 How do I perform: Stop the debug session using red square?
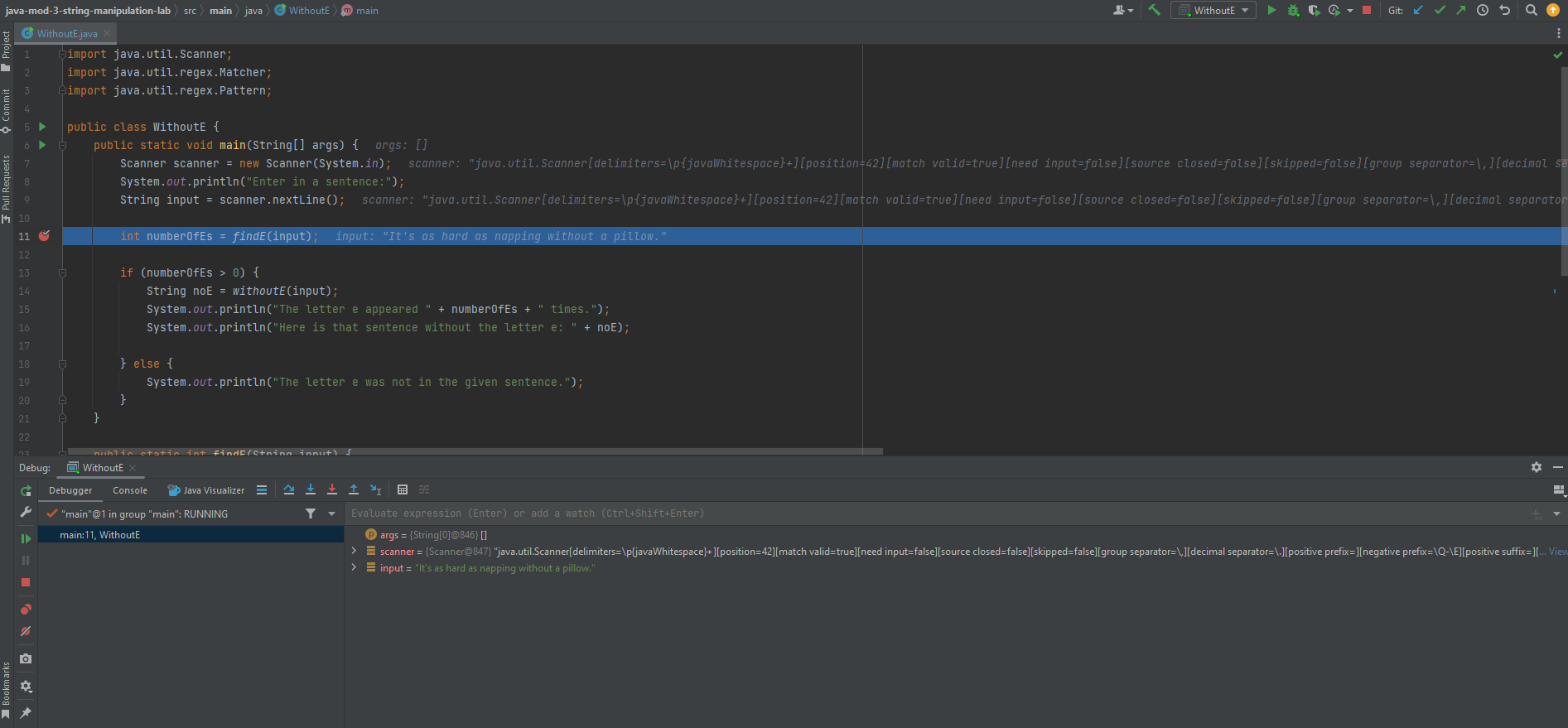click(26, 582)
